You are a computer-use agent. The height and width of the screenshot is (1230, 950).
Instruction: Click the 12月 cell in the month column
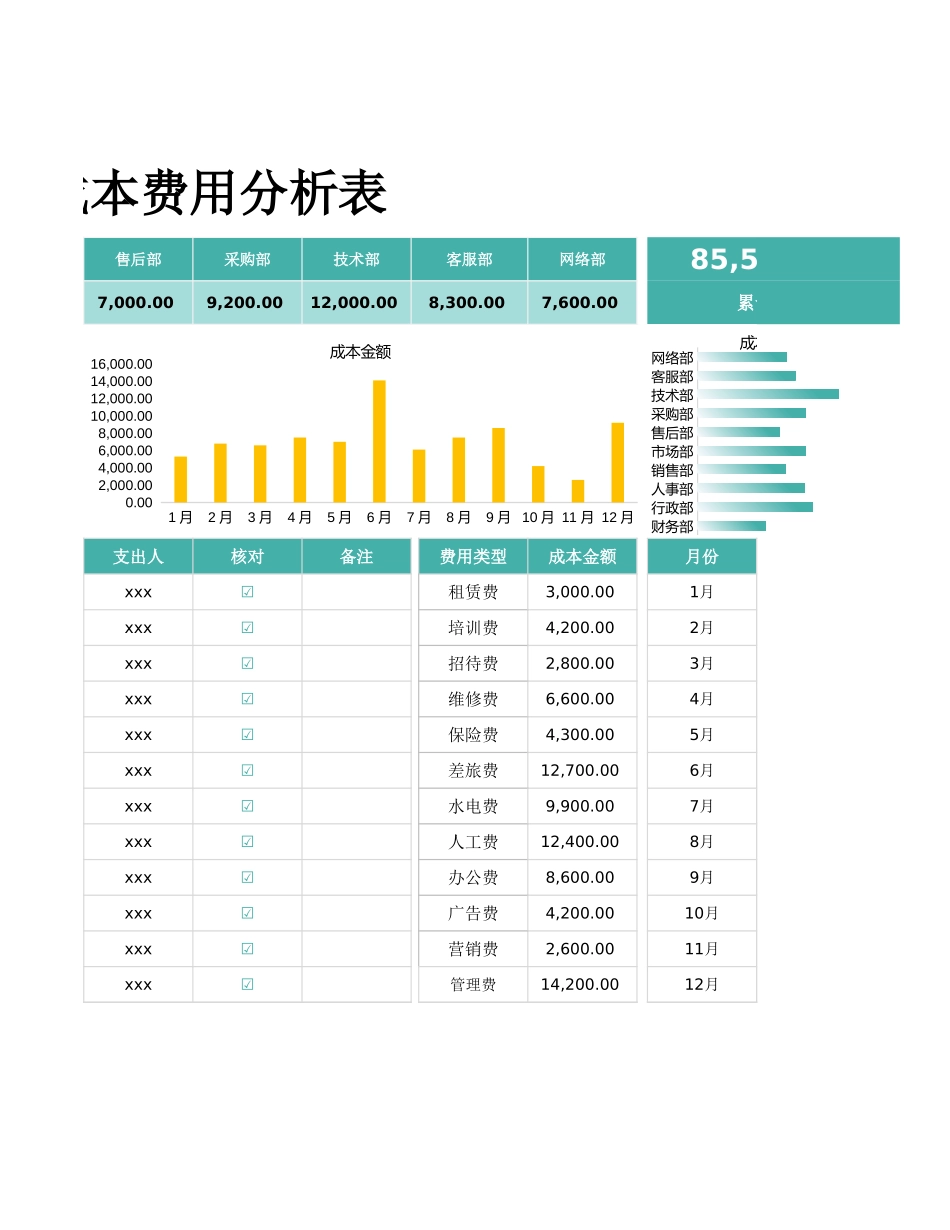[x=701, y=984]
